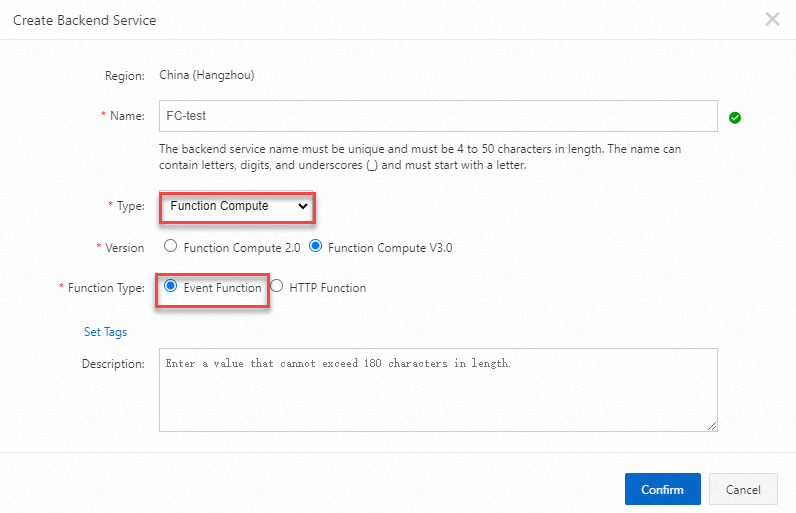Image resolution: width=796 pixels, height=513 pixels.
Task: Click the green name validation checkmark
Action: point(735,117)
